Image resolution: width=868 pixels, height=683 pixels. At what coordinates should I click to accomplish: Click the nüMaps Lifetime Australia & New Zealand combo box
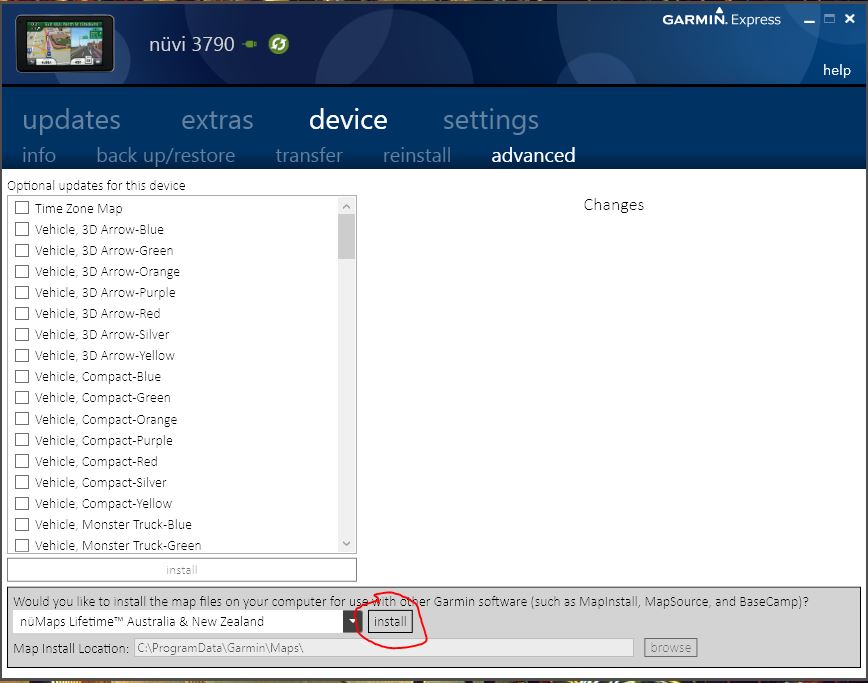(187, 622)
